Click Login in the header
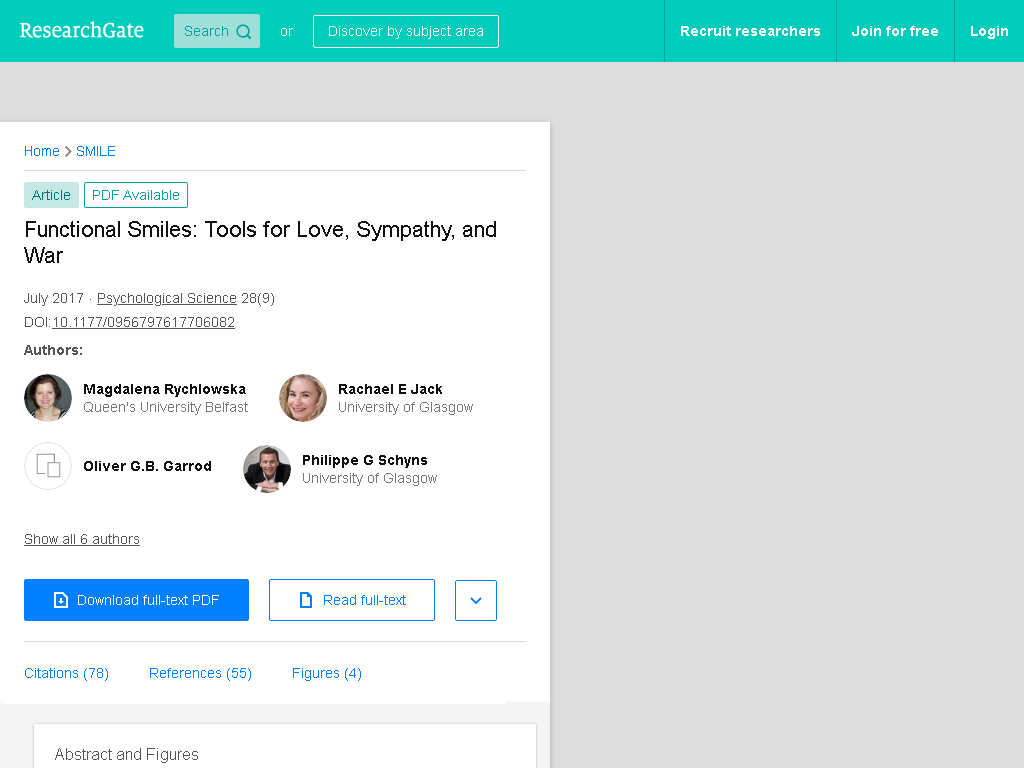Screen dimensions: 1024x768 click(989, 31)
